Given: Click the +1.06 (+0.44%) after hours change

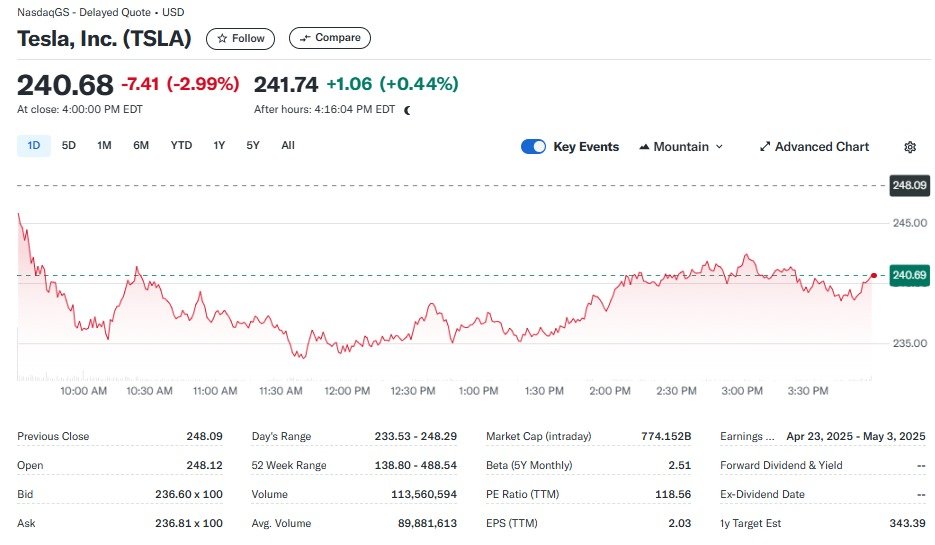Looking at the screenshot, I should click(x=392, y=84).
